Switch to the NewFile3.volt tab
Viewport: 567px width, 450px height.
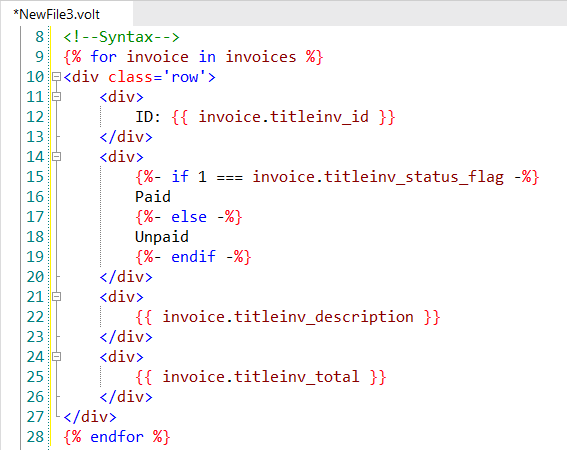(57, 14)
